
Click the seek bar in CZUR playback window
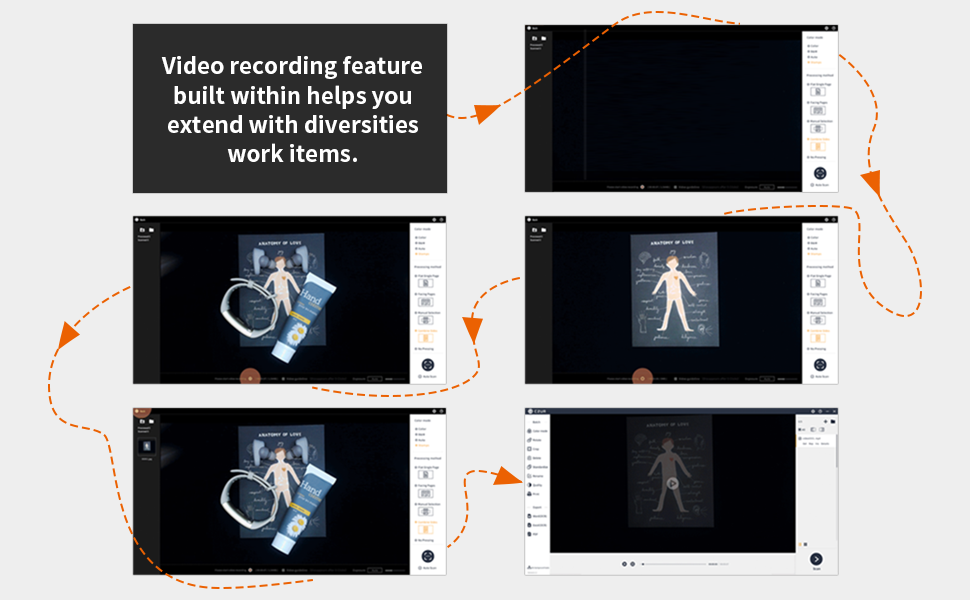675,564
